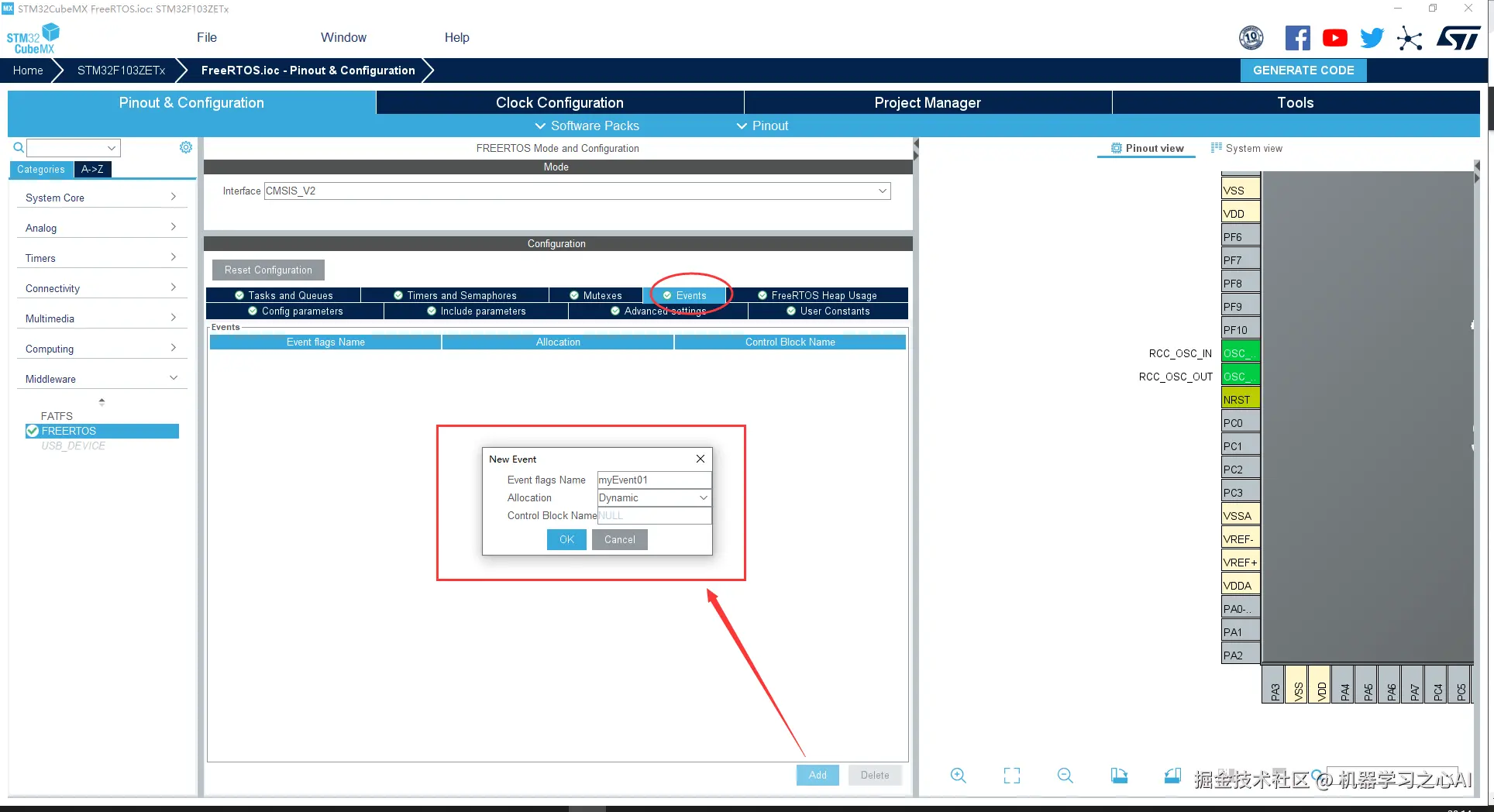1494x812 pixels.
Task: Click the STM32CubeMX logo icon
Action: 33,38
